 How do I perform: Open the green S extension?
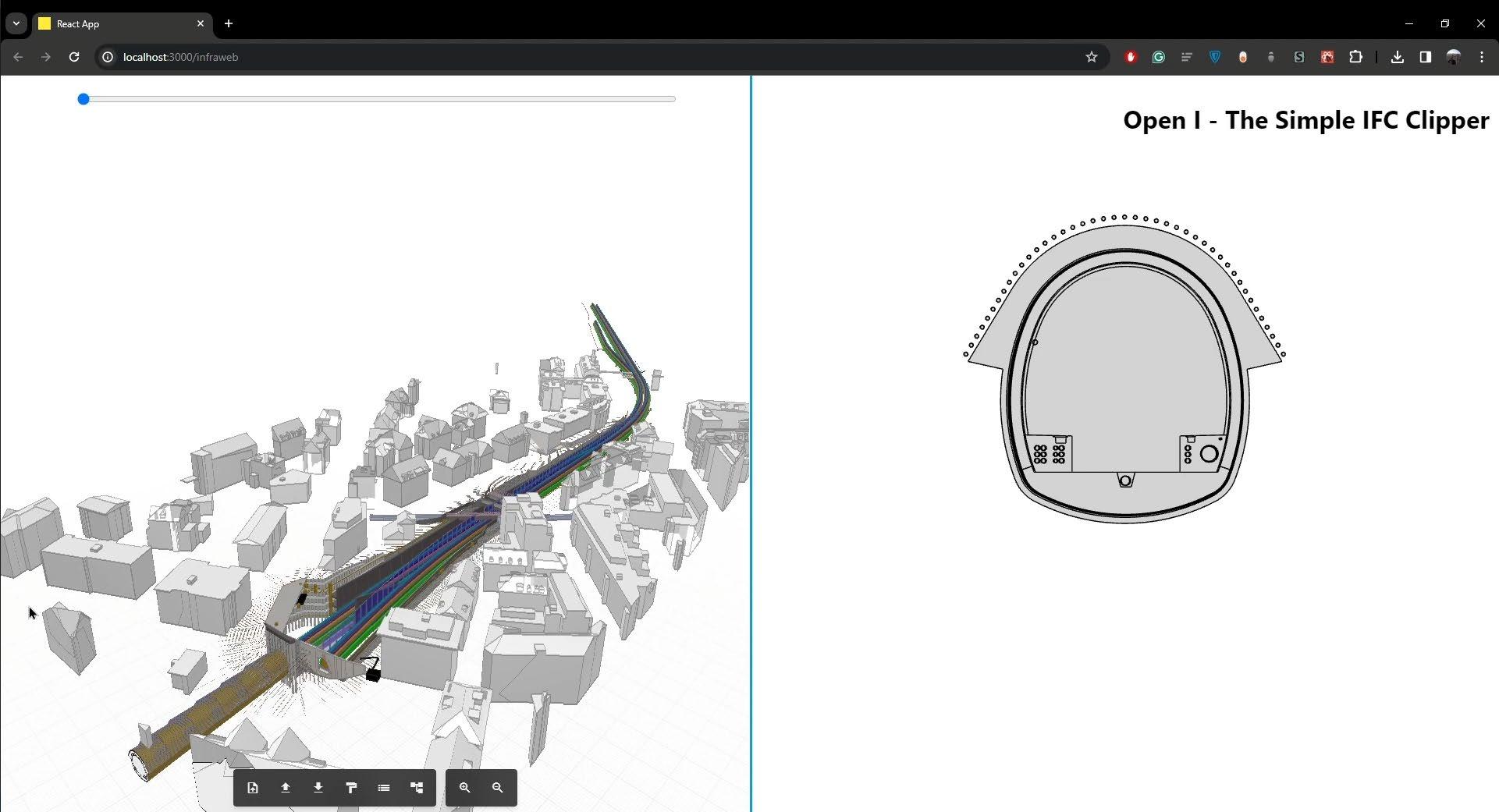click(x=1299, y=57)
